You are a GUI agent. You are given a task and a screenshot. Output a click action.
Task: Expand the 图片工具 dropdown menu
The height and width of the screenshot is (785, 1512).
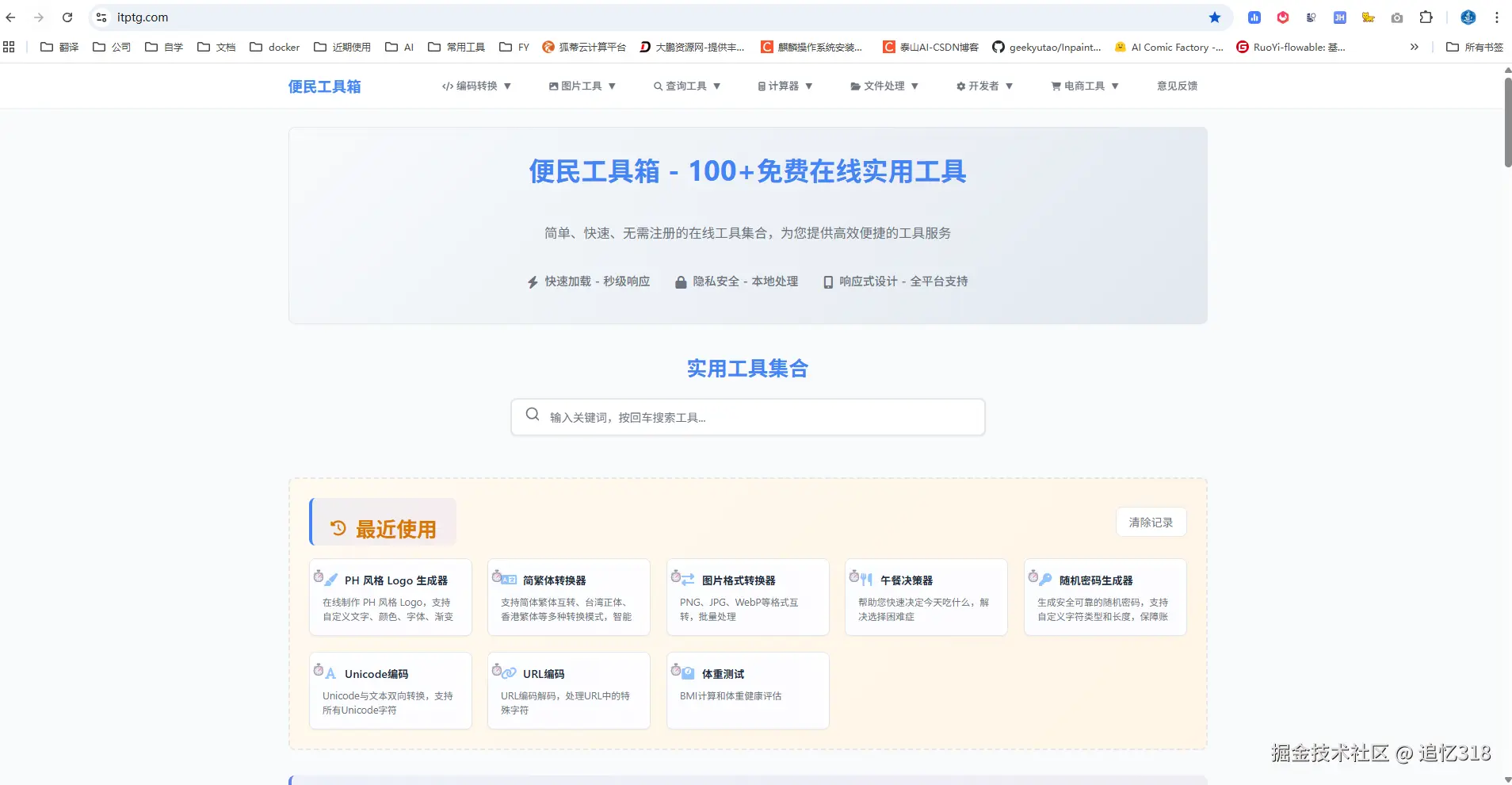(582, 86)
